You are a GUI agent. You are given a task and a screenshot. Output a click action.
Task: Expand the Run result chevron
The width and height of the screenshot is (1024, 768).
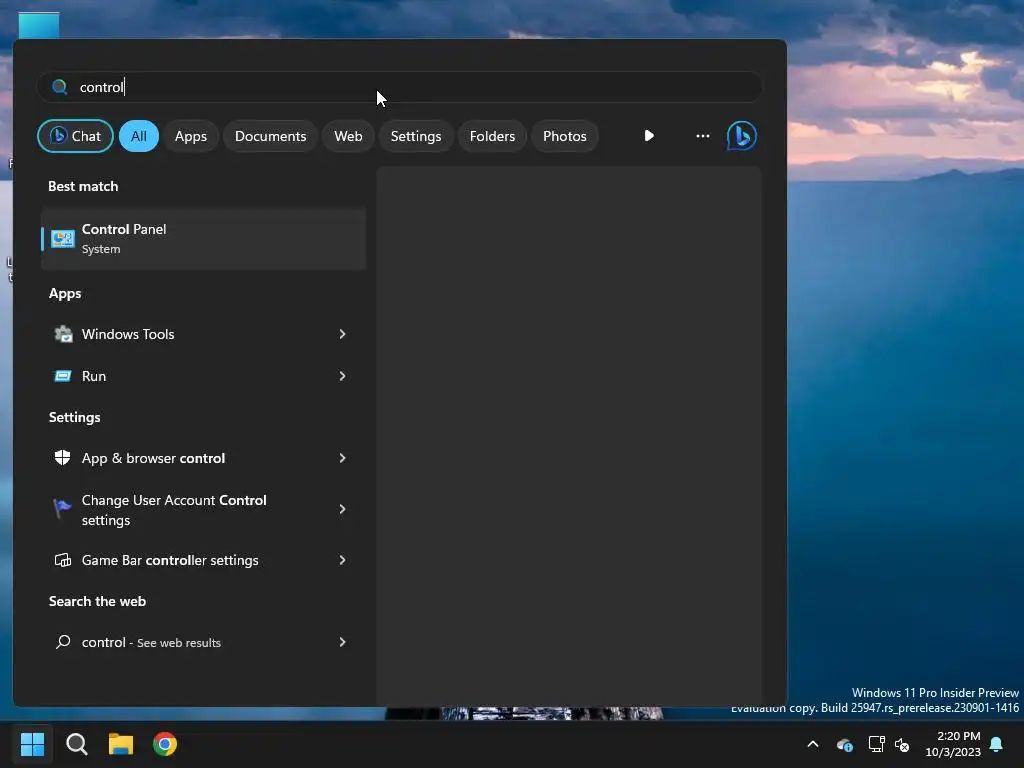(x=342, y=376)
